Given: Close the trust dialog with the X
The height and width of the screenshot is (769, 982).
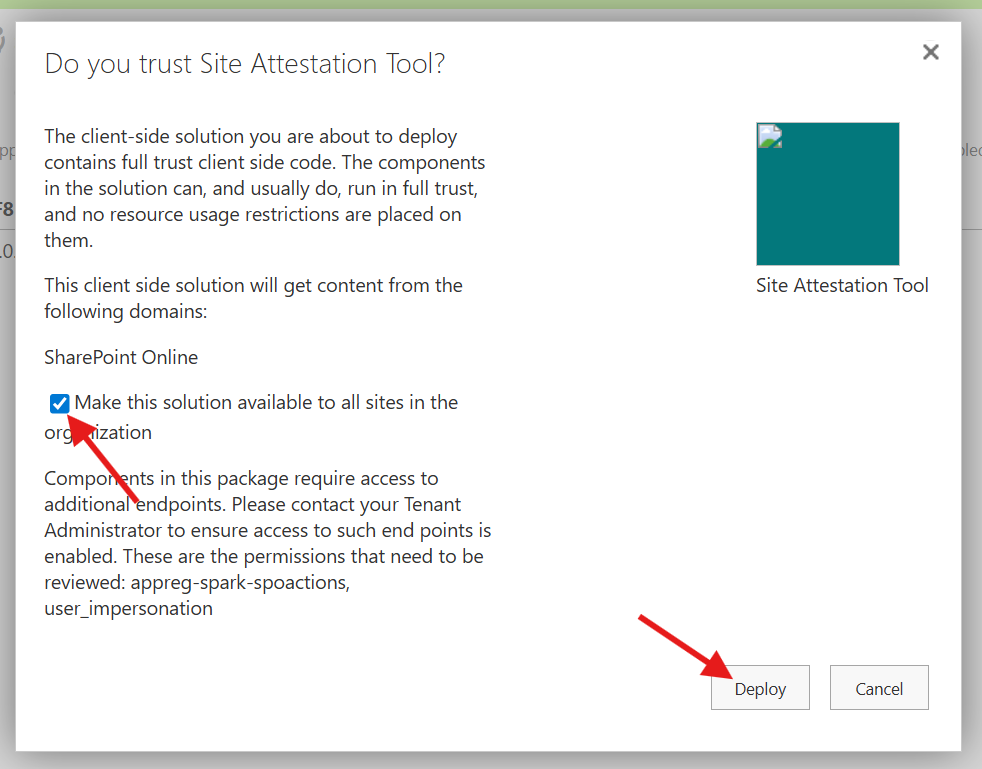Looking at the screenshot, I should pyautogui.click(x=930, y=52).
